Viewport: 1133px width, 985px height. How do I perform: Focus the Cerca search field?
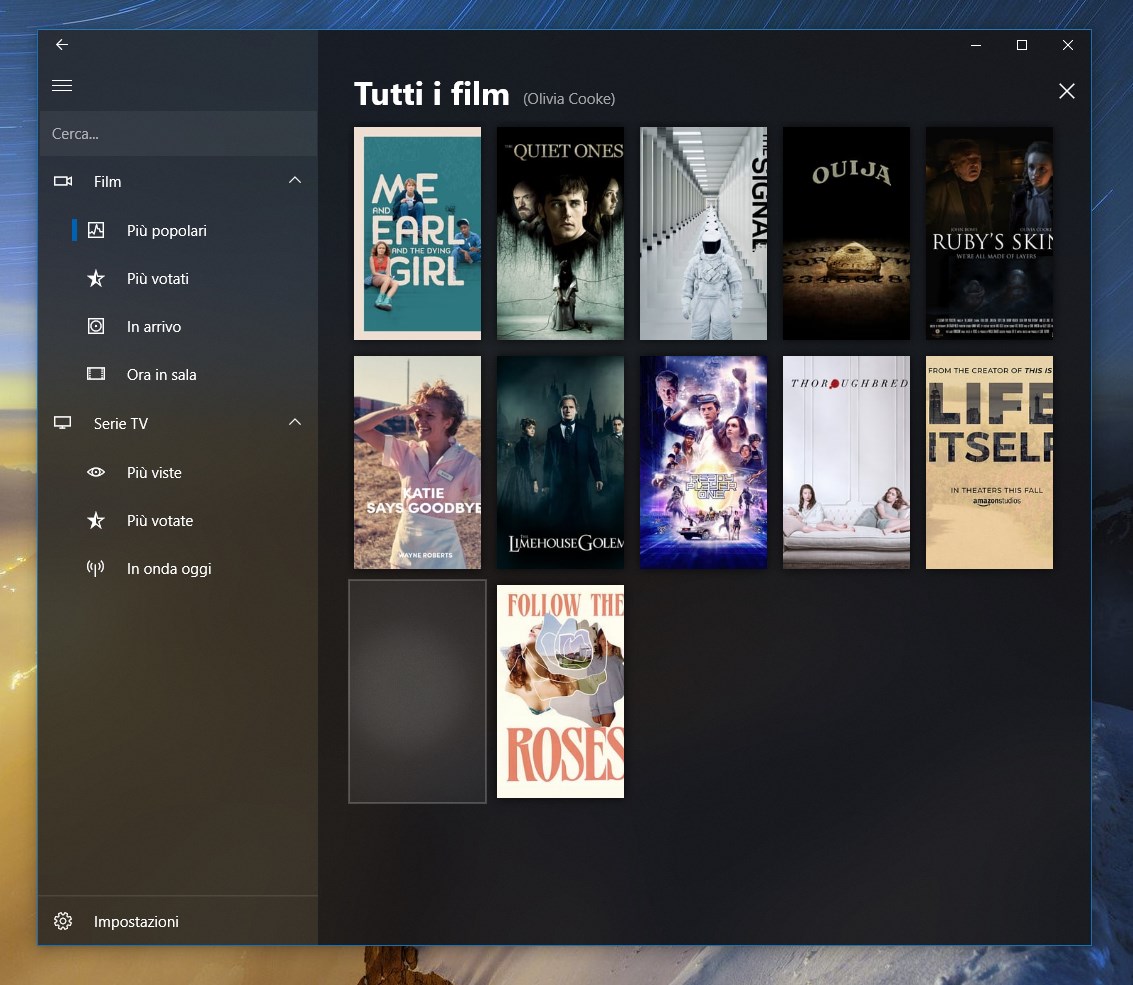tap(178, 134)
